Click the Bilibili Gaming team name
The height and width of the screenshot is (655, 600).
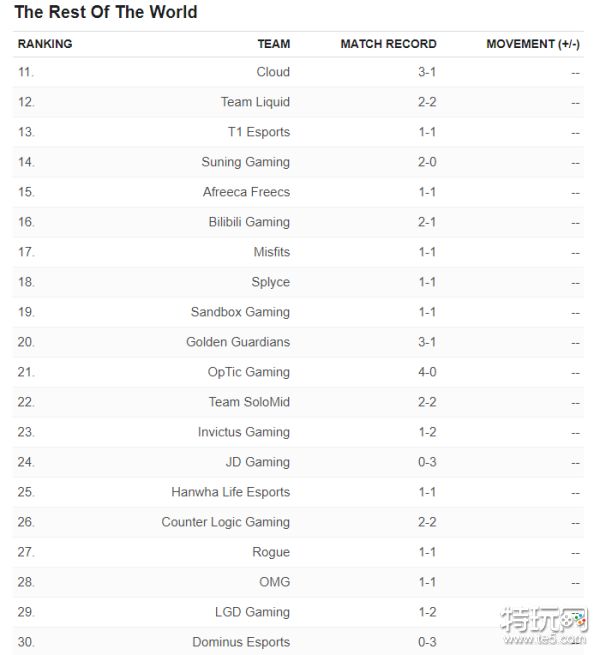coord(249,222)
